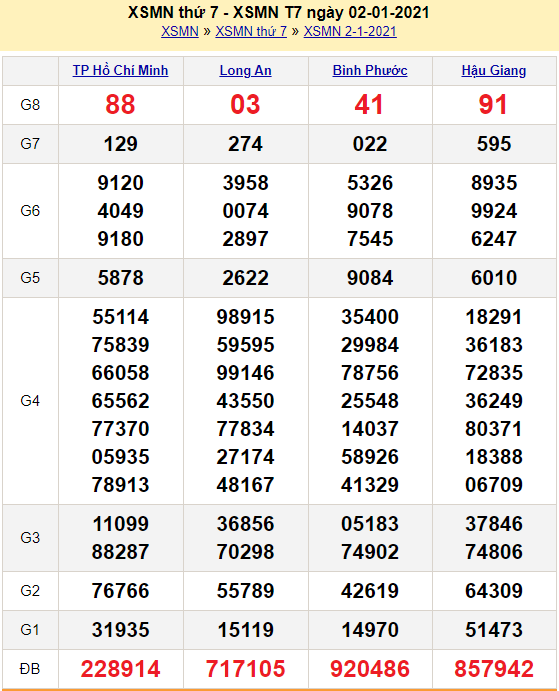The image size is (559, 691).
Task: Open the Bình Phước province link
Action: pyautogui.click(x=370, y=71)
